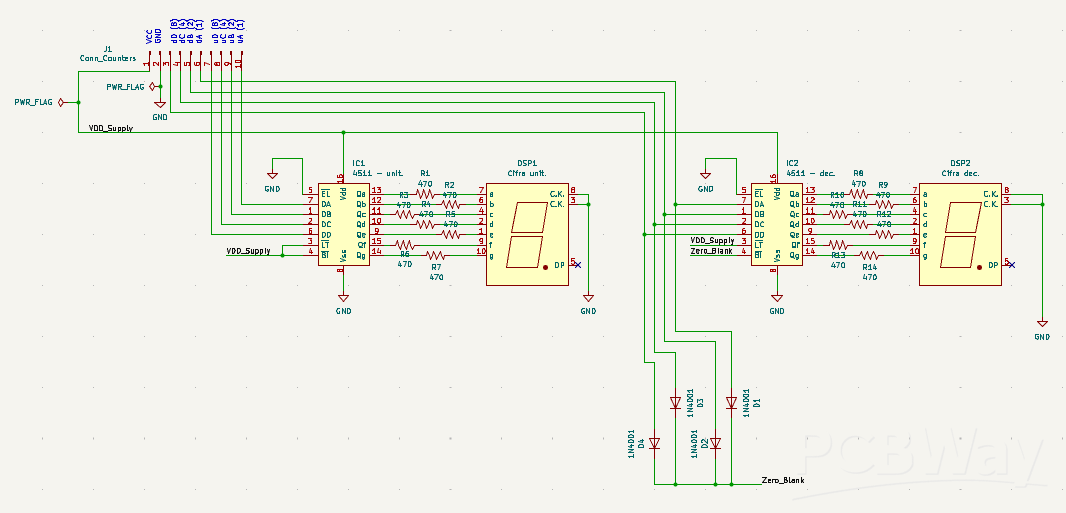Click VDD_Supply label at IC2 LT pin
The image size is (1066, 513).
pos(712,240)
